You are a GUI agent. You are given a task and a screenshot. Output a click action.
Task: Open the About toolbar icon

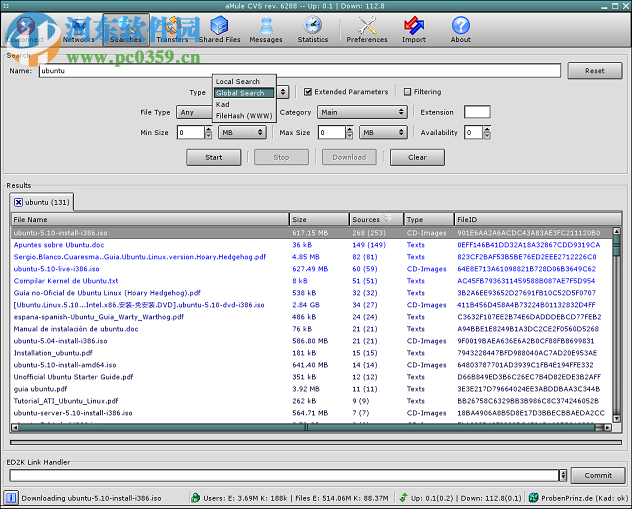461,30
